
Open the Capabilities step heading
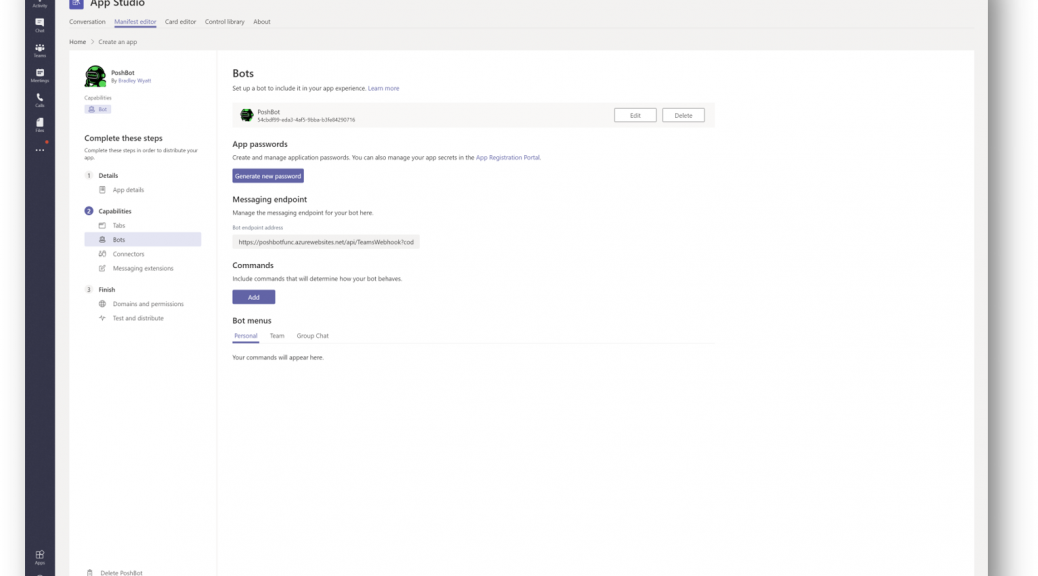coord(115,211)
